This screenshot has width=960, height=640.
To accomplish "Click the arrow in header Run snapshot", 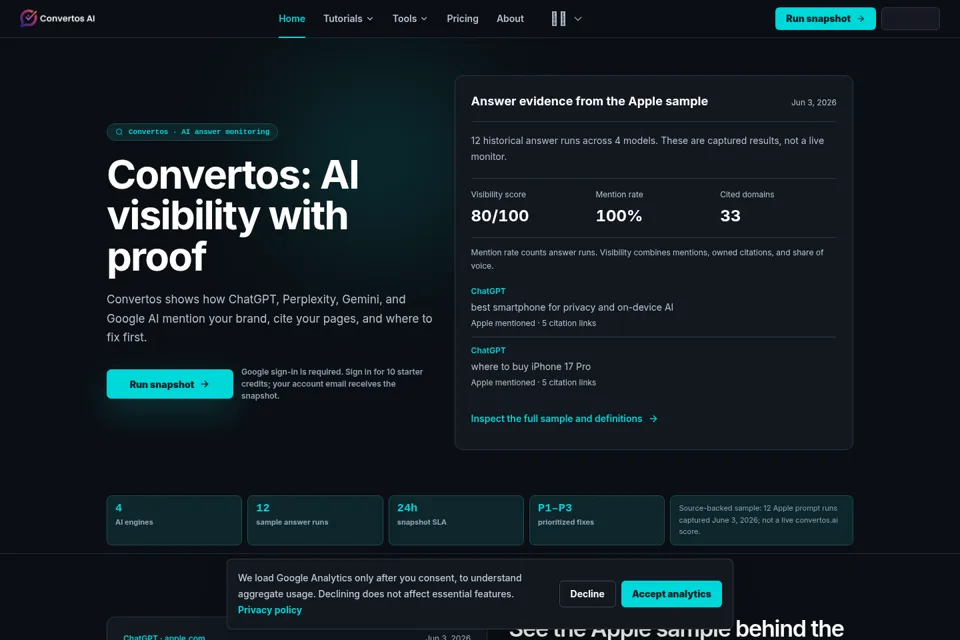I will tap(861, 18).
